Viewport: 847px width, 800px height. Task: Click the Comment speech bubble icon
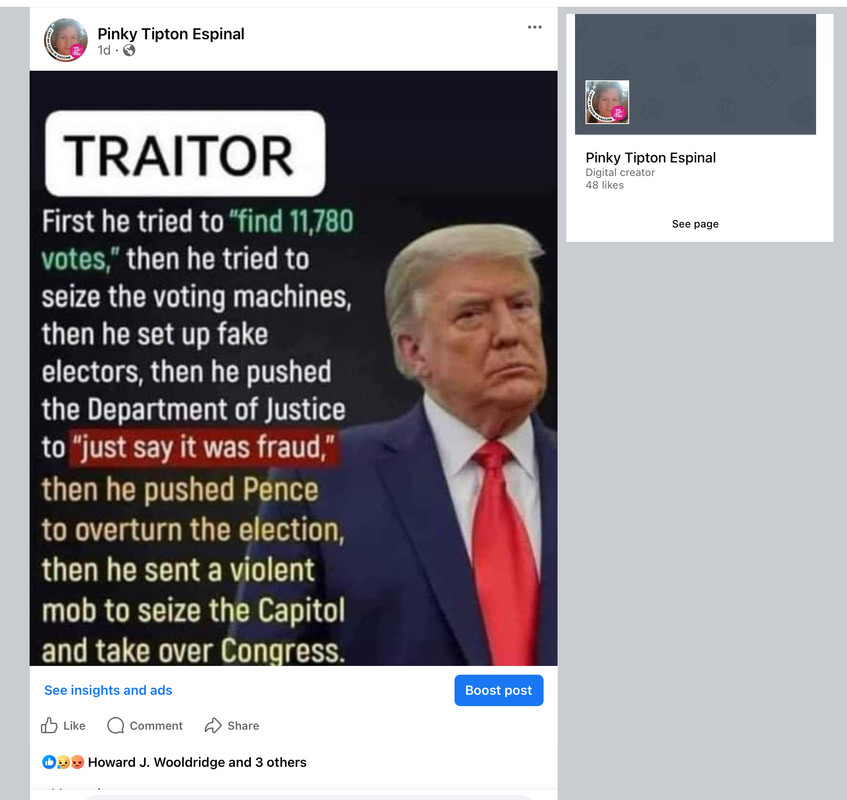(116, 725)
